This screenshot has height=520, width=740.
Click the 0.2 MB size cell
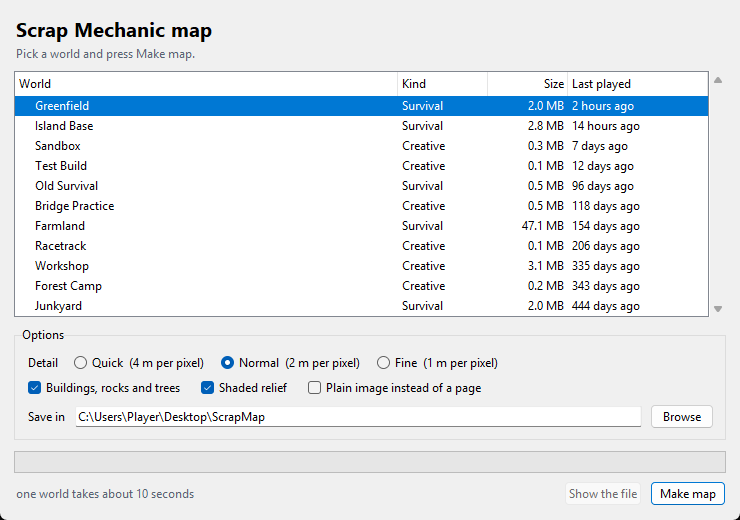pyautogui.click(x=546, y=286)
